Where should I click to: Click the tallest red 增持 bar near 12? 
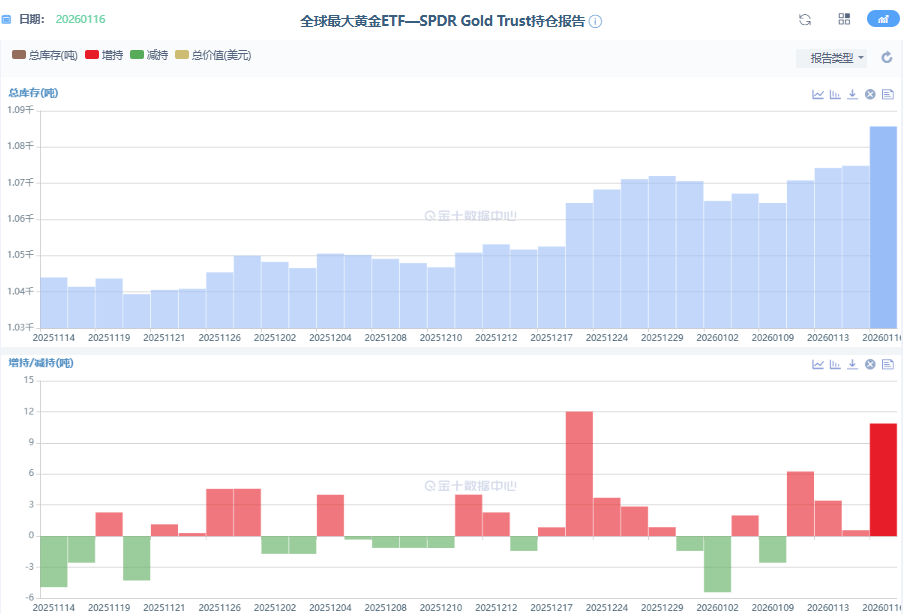[579, 474]
